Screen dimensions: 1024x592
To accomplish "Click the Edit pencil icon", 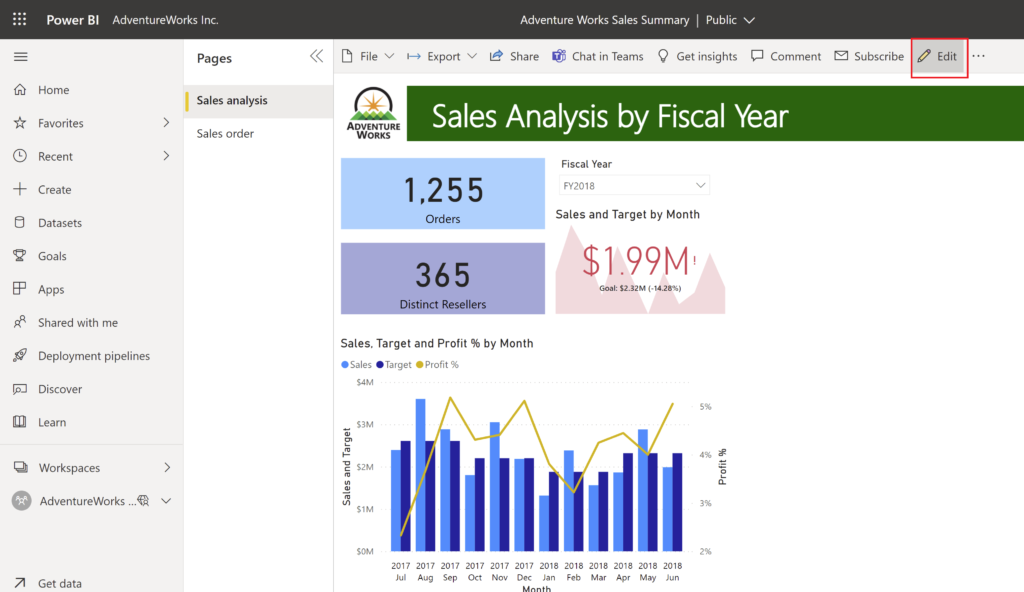I will click(x=924, y=56).
